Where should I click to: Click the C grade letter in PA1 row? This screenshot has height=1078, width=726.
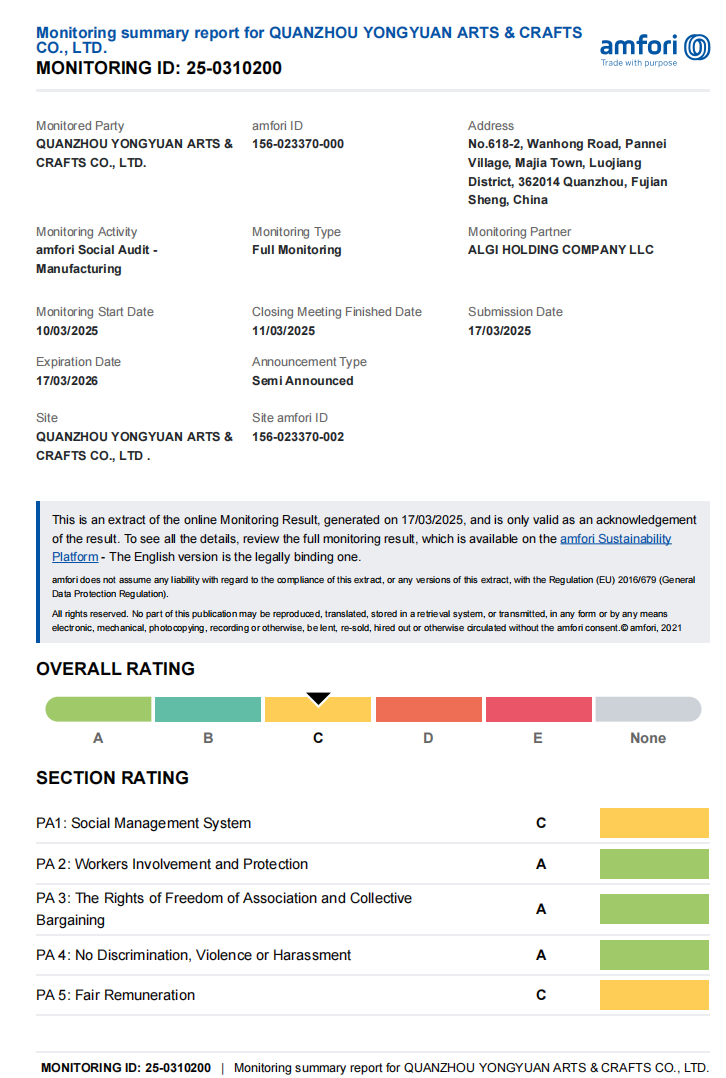point(541,823)
